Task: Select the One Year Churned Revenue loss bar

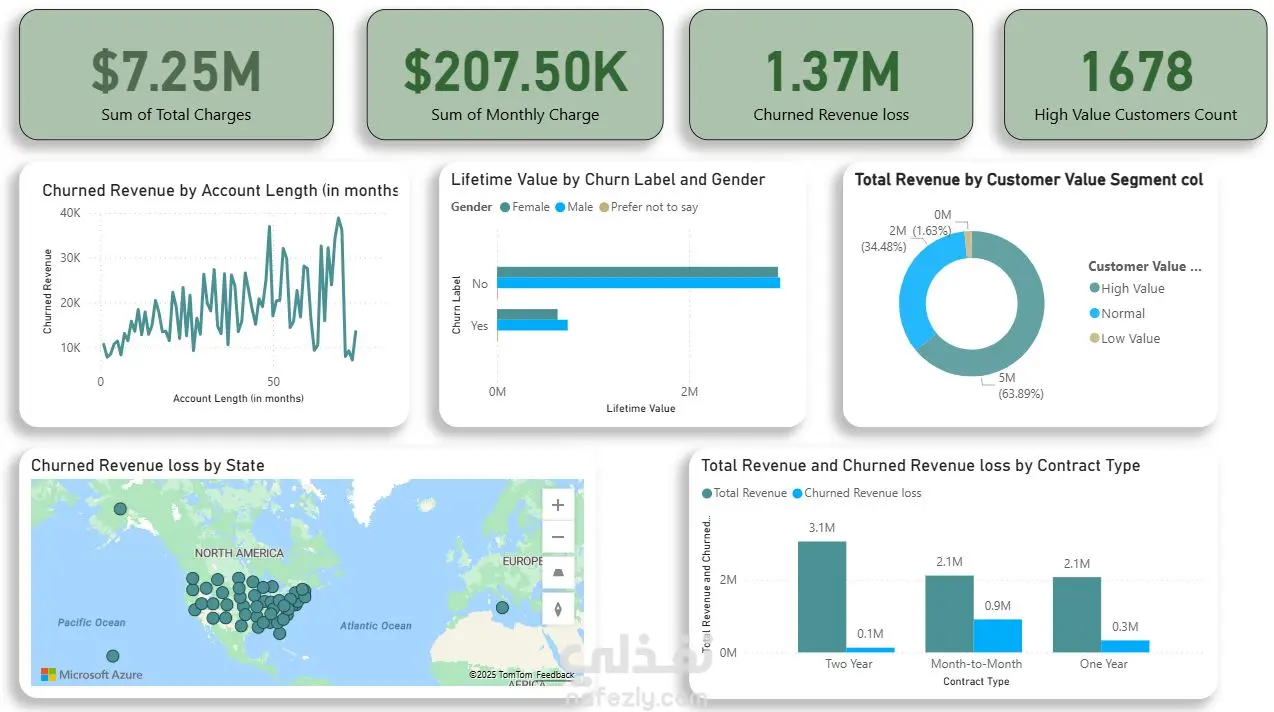Action: 1125,646
